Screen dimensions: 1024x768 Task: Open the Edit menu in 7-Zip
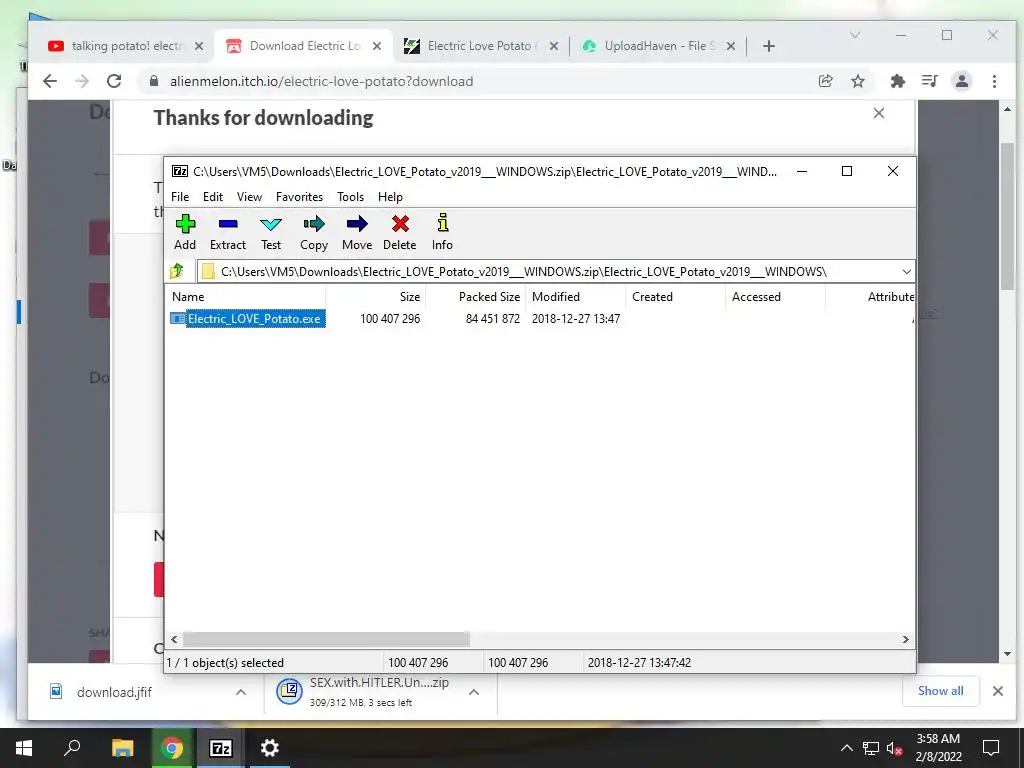[213, 197]
